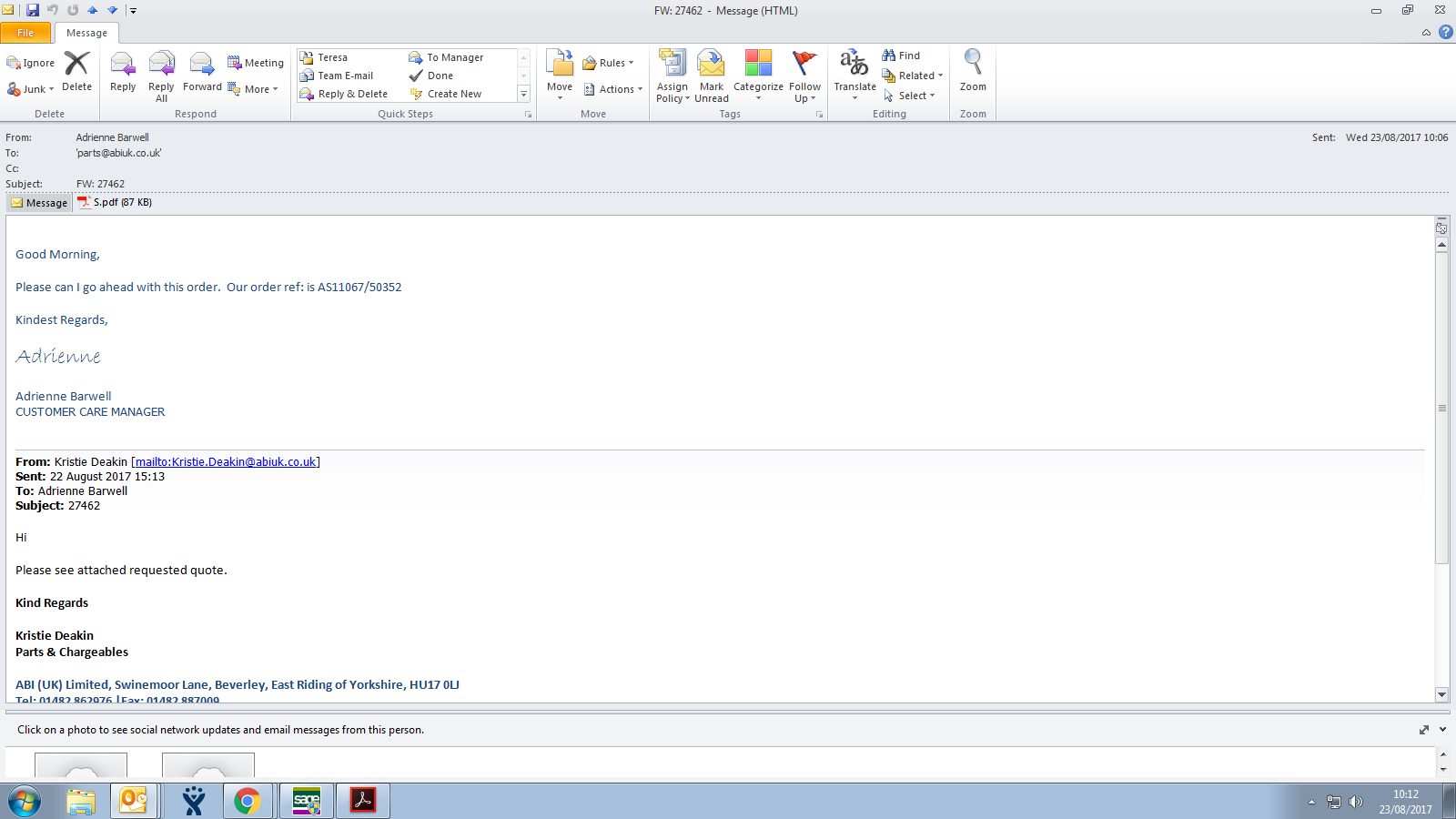Screen dimensions: 1456x819
Task: Open the Rules dropdown
Action: point(609,63)
